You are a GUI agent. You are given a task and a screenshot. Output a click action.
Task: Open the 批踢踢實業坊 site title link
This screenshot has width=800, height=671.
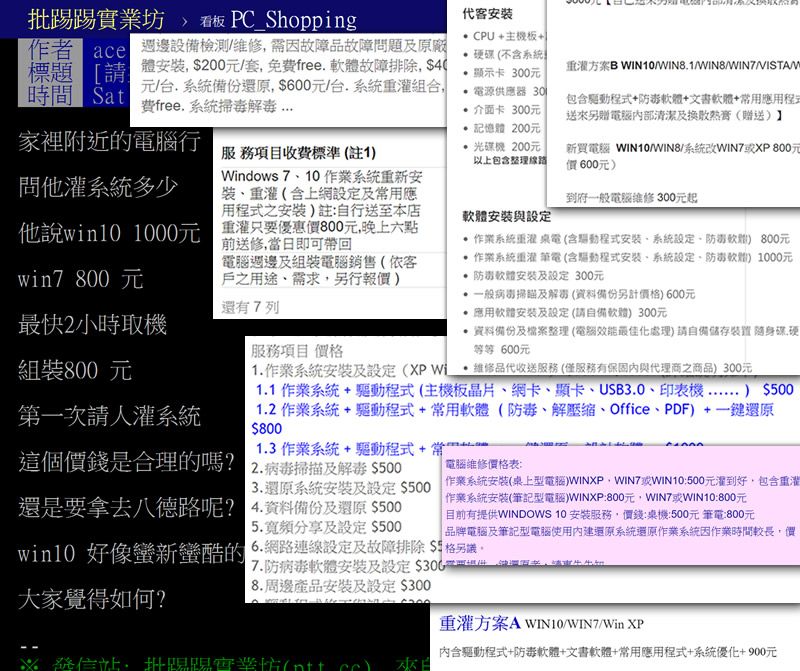click(96, 20)
